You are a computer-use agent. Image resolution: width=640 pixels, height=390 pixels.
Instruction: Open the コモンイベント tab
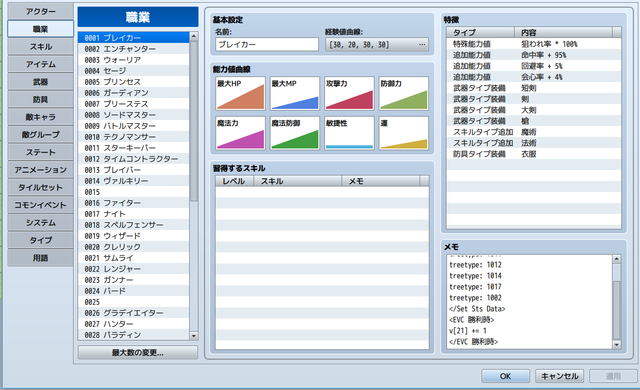click(40, 205)
